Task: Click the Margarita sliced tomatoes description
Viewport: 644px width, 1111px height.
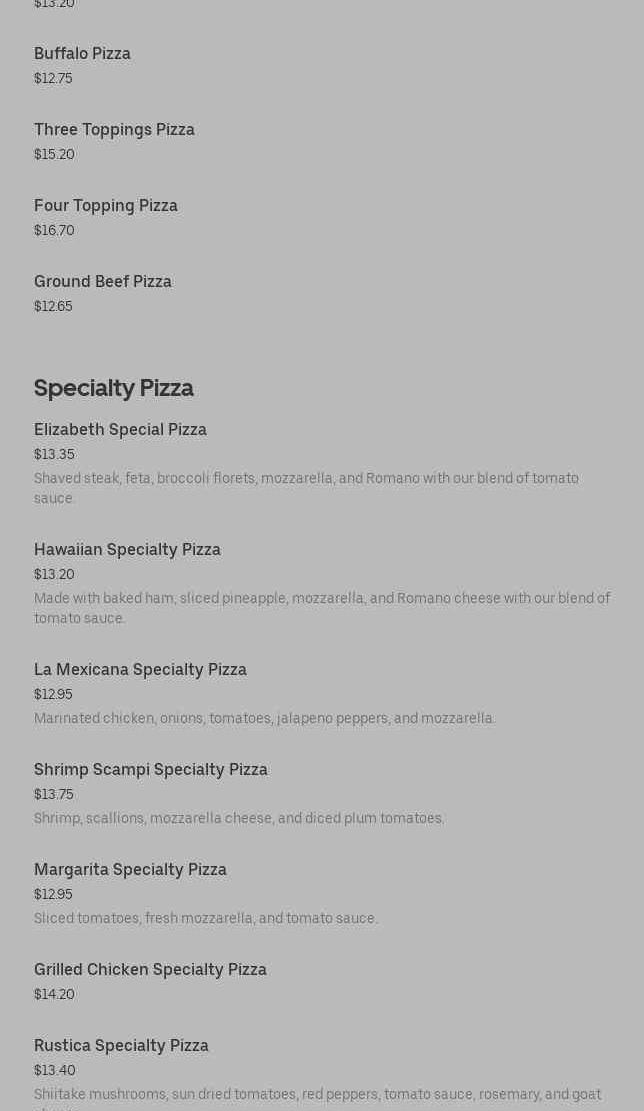Action: tap(206, 918)
